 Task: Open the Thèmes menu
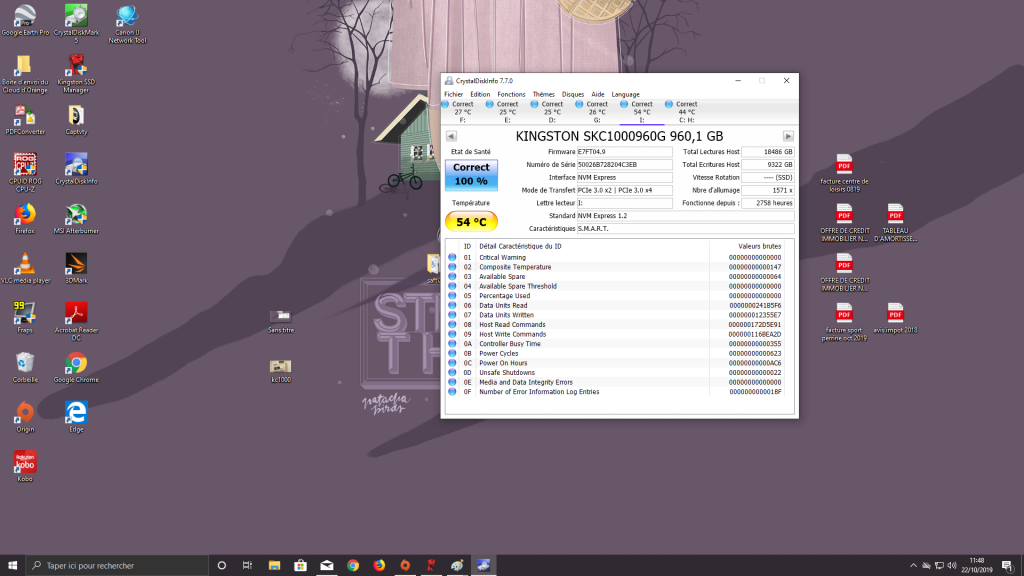coord(543,94)
